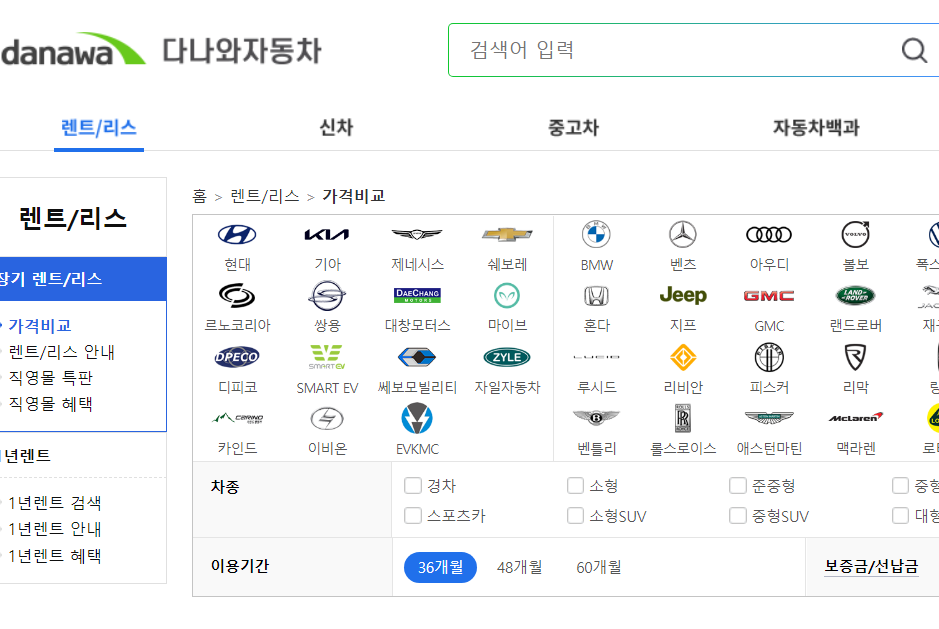This screenshot has width=939, height=629.
Task: Select the EVKMC brand logo
Action: (417, 418)
